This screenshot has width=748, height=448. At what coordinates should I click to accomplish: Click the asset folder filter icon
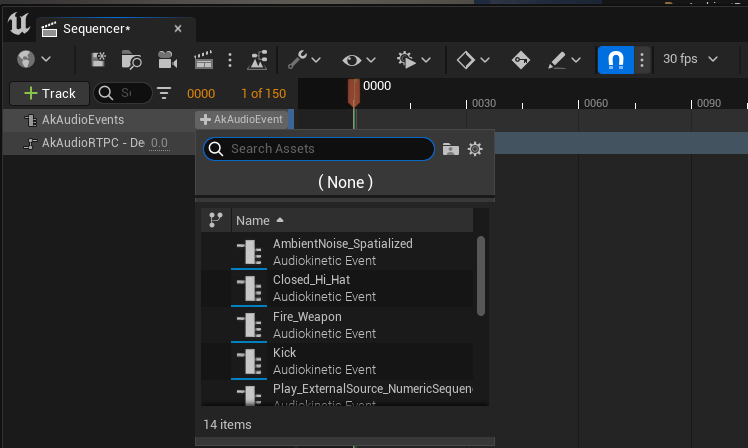click(x=450, y=149)
